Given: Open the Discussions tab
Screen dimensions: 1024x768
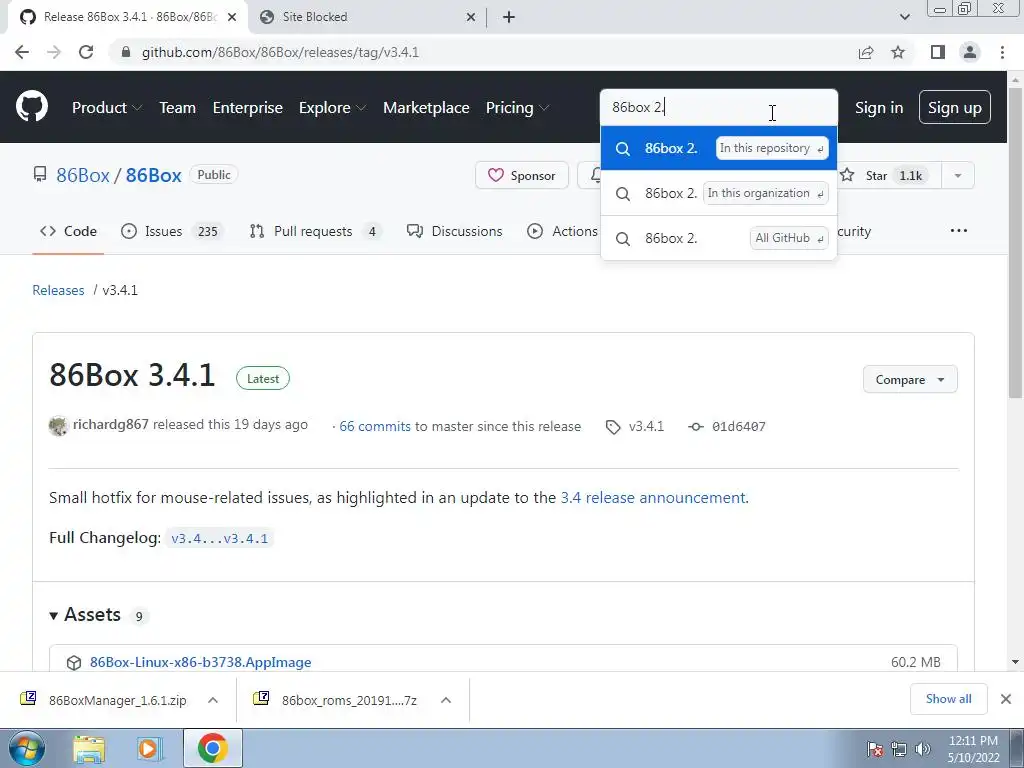Looking at the screenshot, I should click(455, 231).
